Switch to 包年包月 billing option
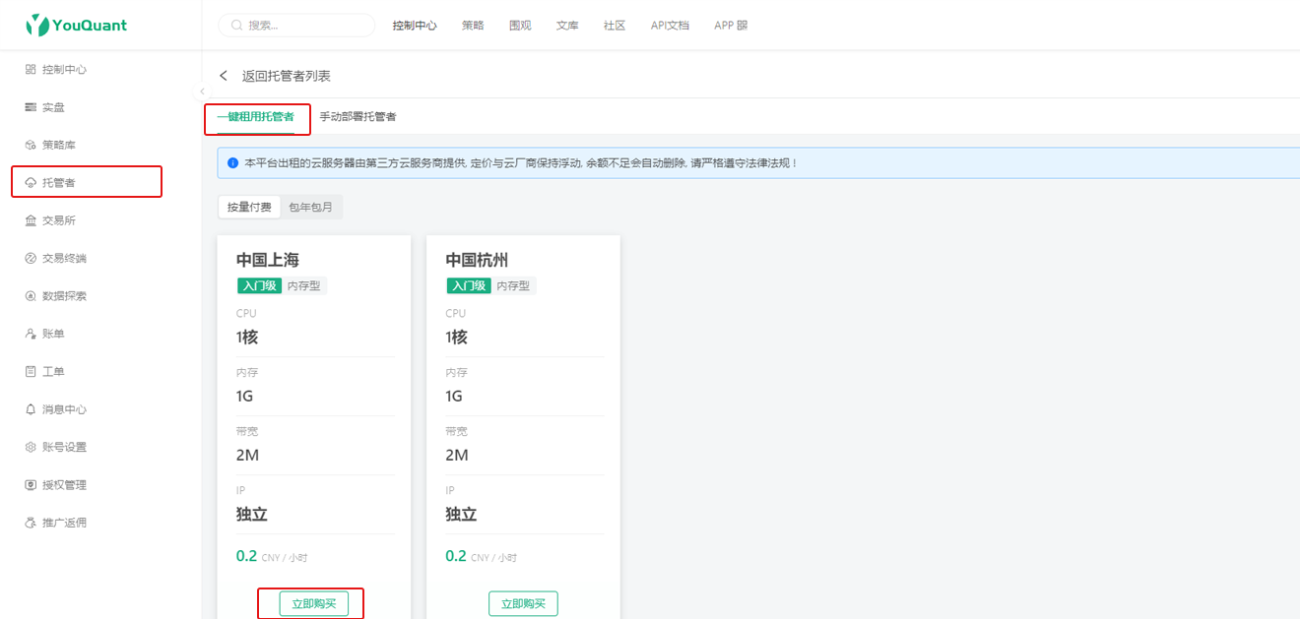 (x=311, y=207)
